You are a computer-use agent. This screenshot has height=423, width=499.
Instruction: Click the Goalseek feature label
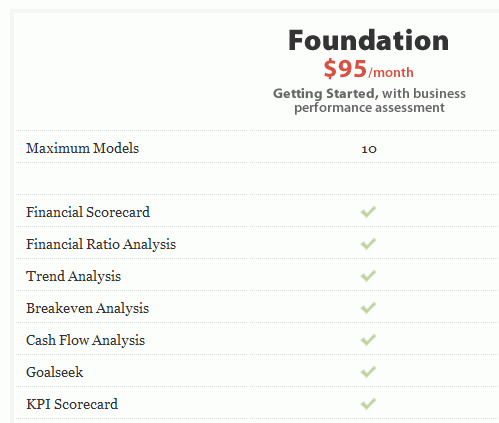tap(55, 372)
